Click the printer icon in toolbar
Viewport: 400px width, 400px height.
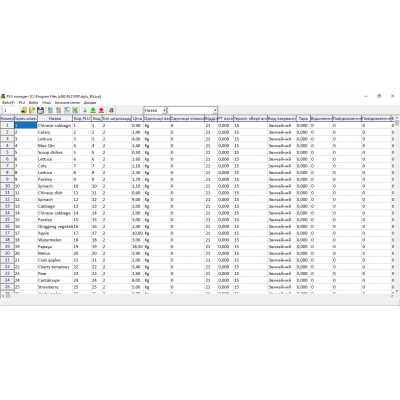[x=111, y=110]
